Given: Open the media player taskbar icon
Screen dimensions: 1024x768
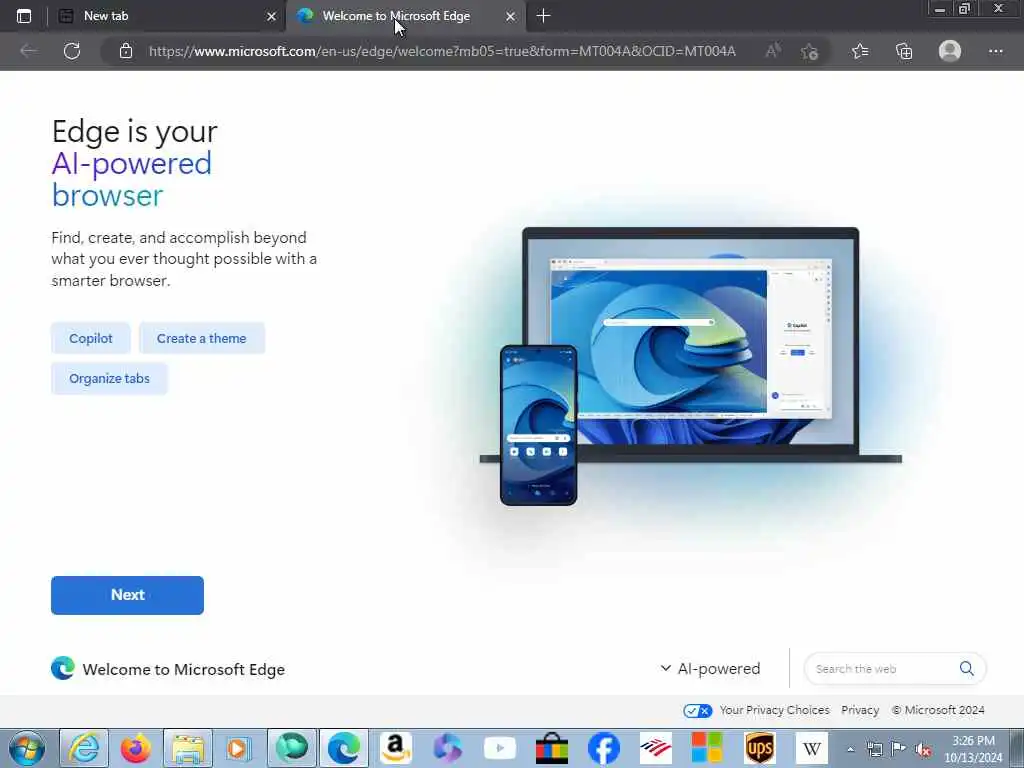Looking at the screenshot, I should pos(239,748).
